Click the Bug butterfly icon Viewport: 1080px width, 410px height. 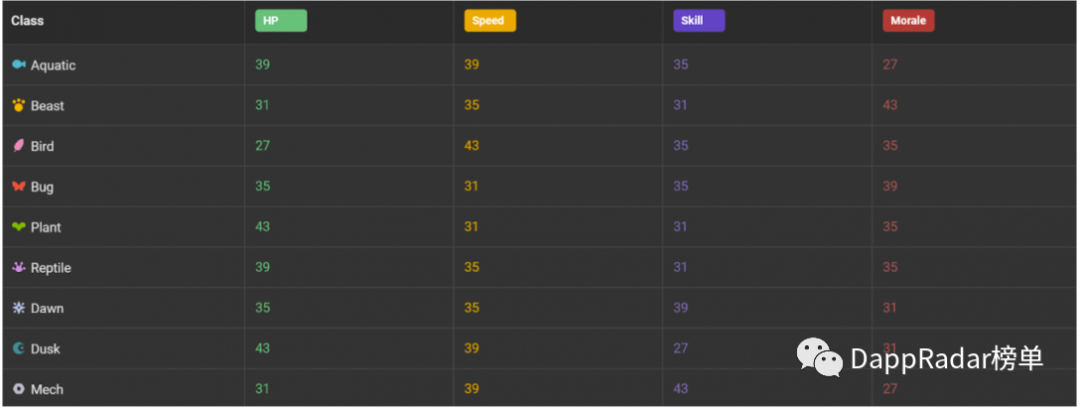(x=19, y=187)
